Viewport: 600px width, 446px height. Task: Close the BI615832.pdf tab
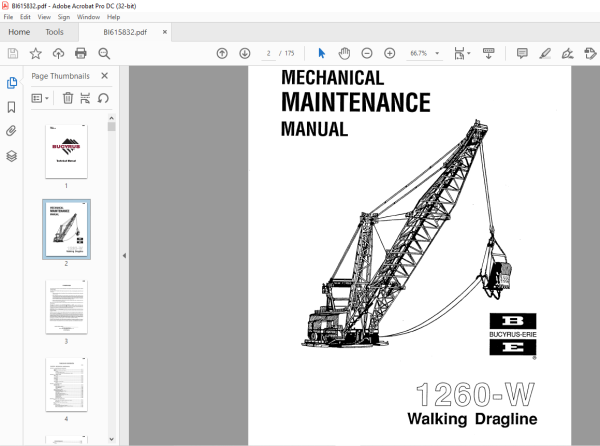pyautogui.click(x=165, y=32)
